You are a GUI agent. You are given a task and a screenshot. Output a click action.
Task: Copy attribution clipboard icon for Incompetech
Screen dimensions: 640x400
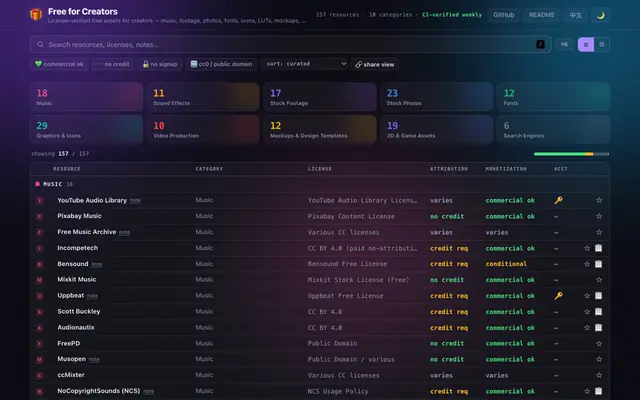pyautogui.click(x=598, y=248)
